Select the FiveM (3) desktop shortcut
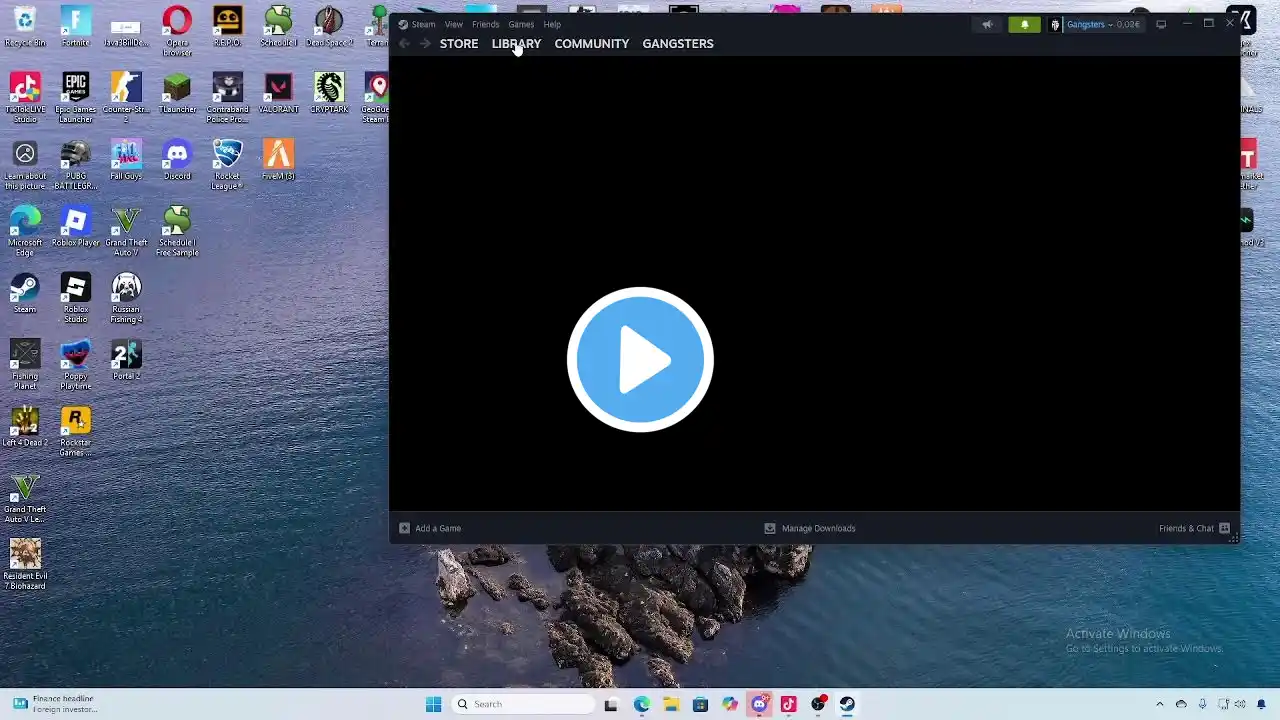 pos(278,160)
